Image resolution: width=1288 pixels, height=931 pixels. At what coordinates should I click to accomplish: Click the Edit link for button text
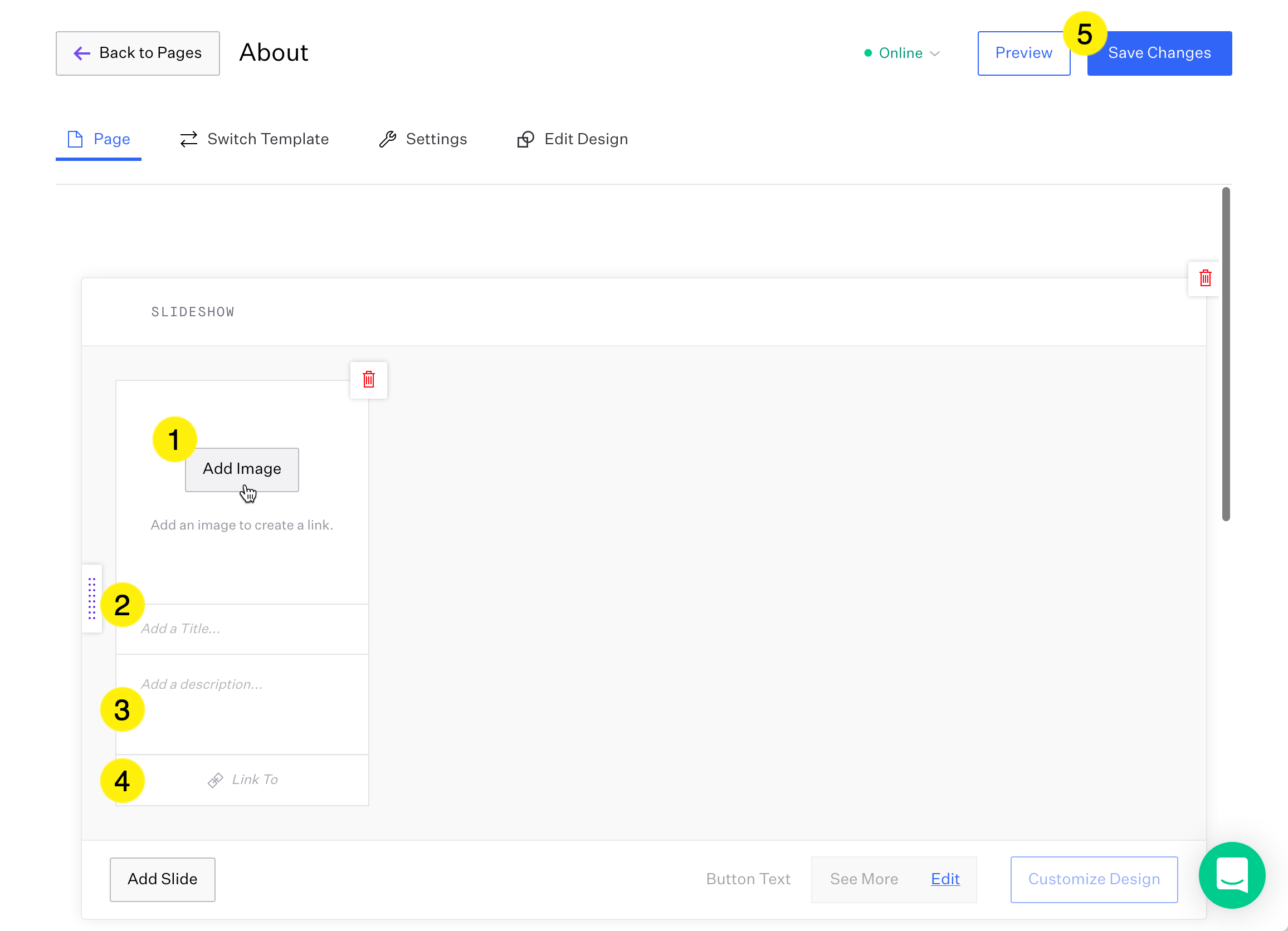(945, 879)
